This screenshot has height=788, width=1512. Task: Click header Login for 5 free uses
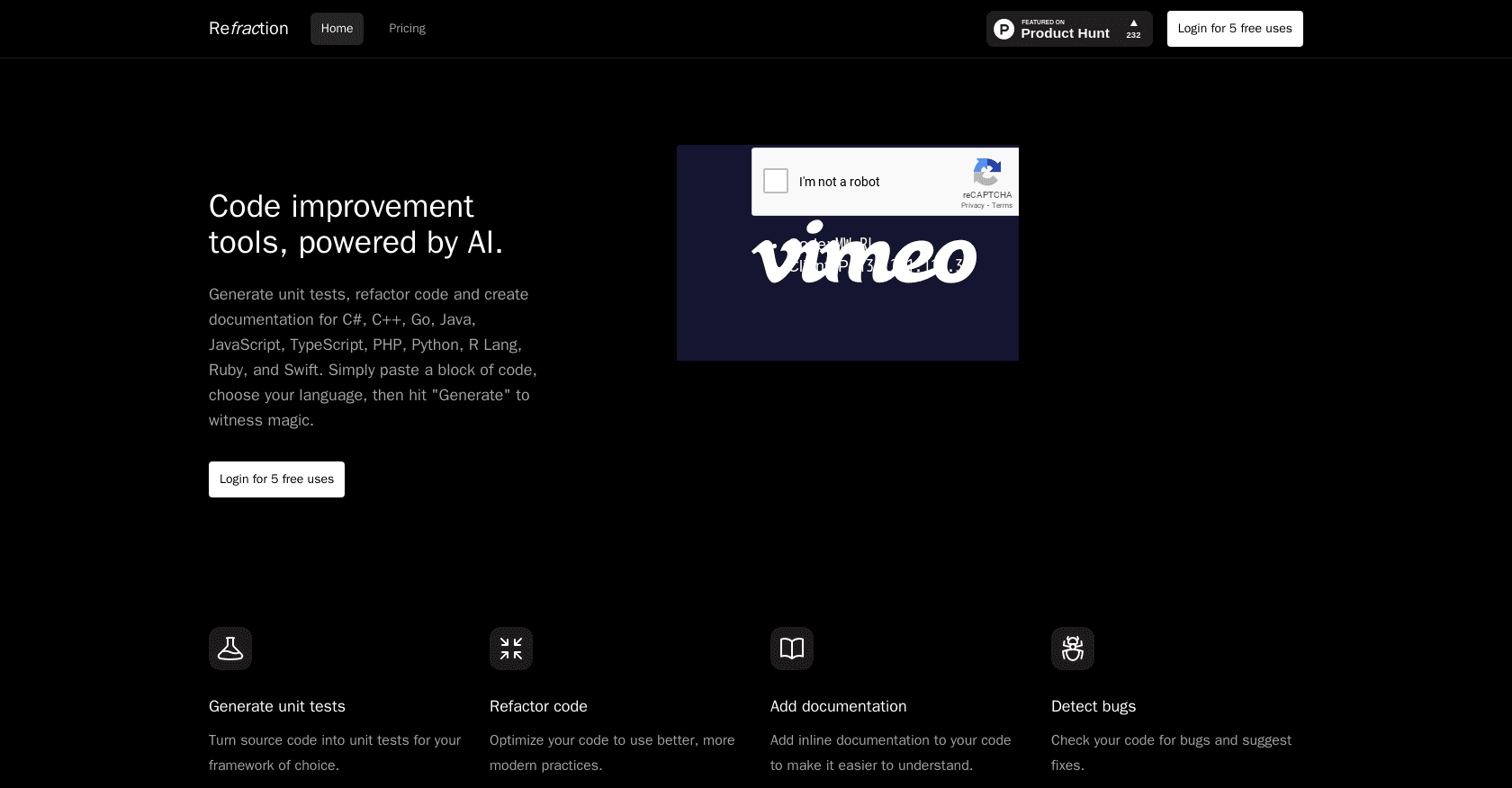(x=1235, y=29)
